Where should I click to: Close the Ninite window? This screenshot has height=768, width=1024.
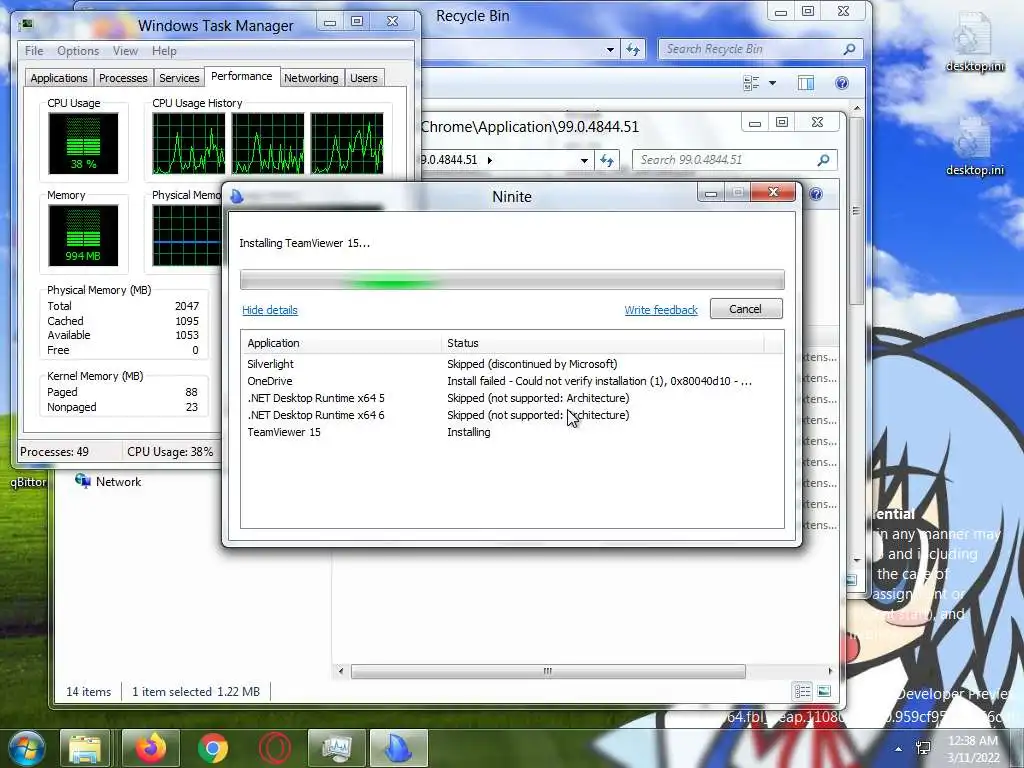pyautogui.click(x=773, y=192)
